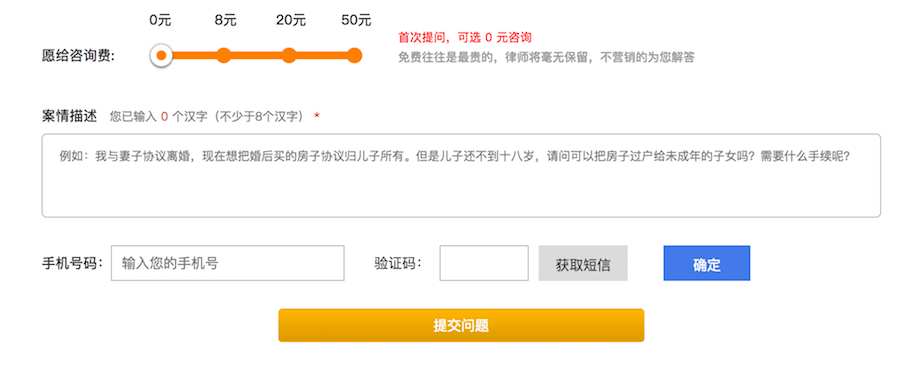The height and width of the screenshot is (365, 900).
Task: Select the 0元 slider handle
Action: [x=161, y=56]
